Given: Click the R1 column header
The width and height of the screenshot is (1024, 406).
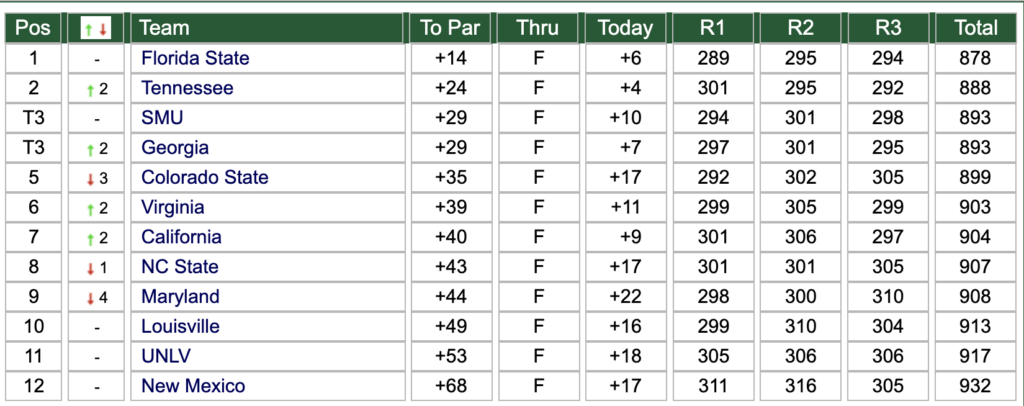Looking at the screenshot, I should pos(713,27).
